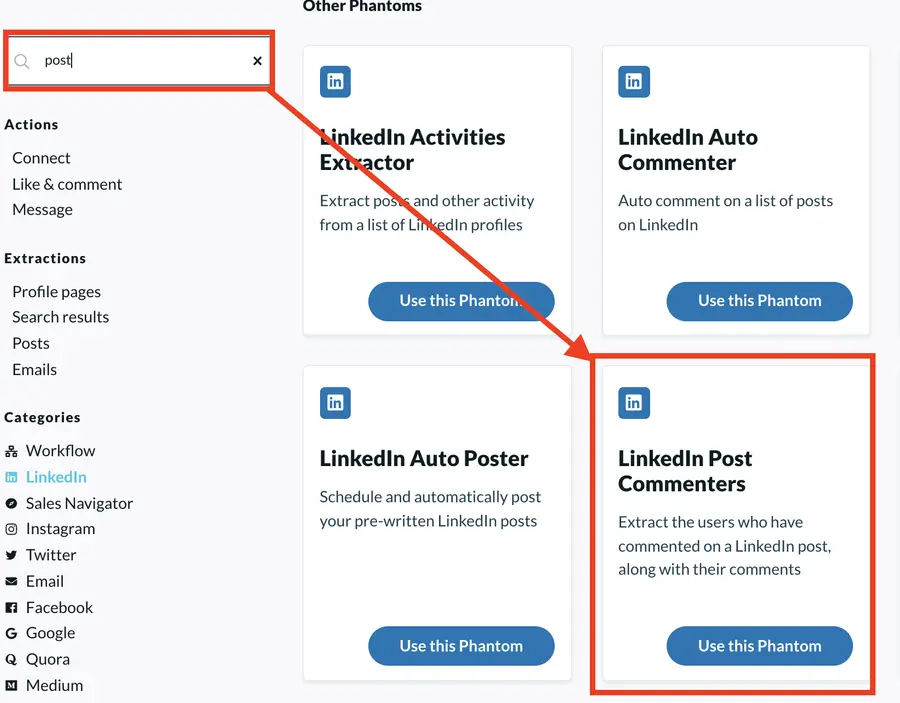Click the LinkedIn icon on Activities Extractor card

pyautogui.click(x=334, y=82)
